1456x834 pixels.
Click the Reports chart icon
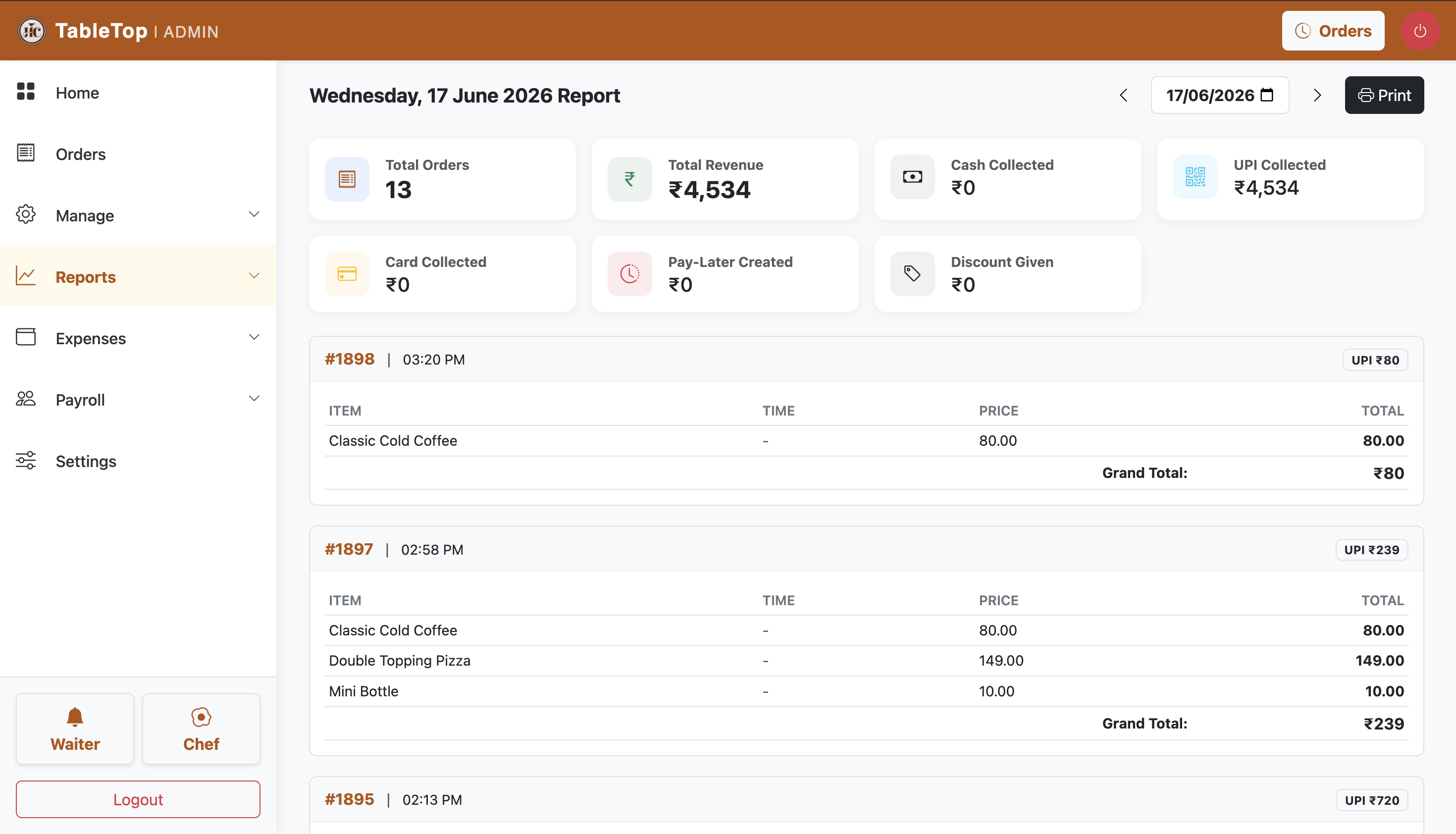coord(26,275)
